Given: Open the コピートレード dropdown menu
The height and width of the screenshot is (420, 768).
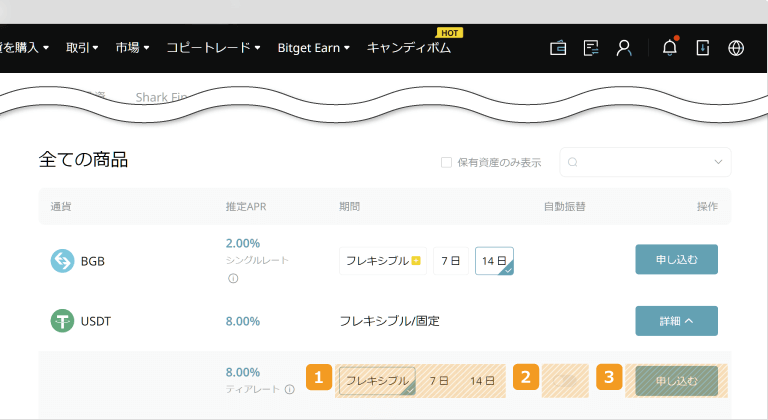Looking at the screenshot, I should [x=213, y=48].
